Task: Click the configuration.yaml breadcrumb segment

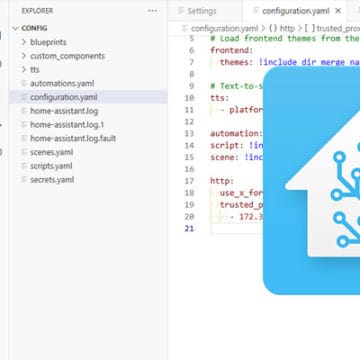Action: [220, 29]
